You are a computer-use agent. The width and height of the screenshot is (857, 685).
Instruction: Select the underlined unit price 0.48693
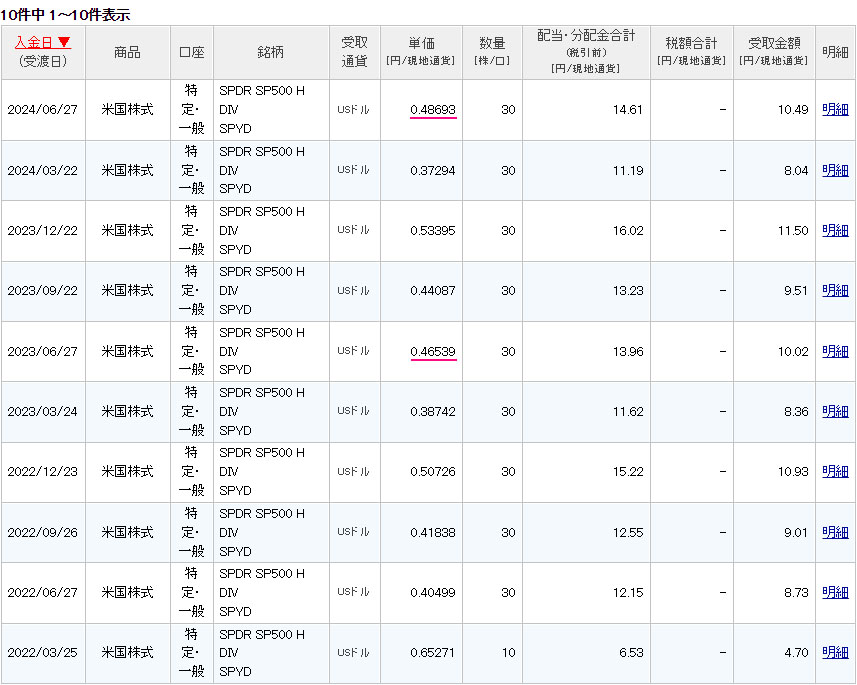coord(432,110)
